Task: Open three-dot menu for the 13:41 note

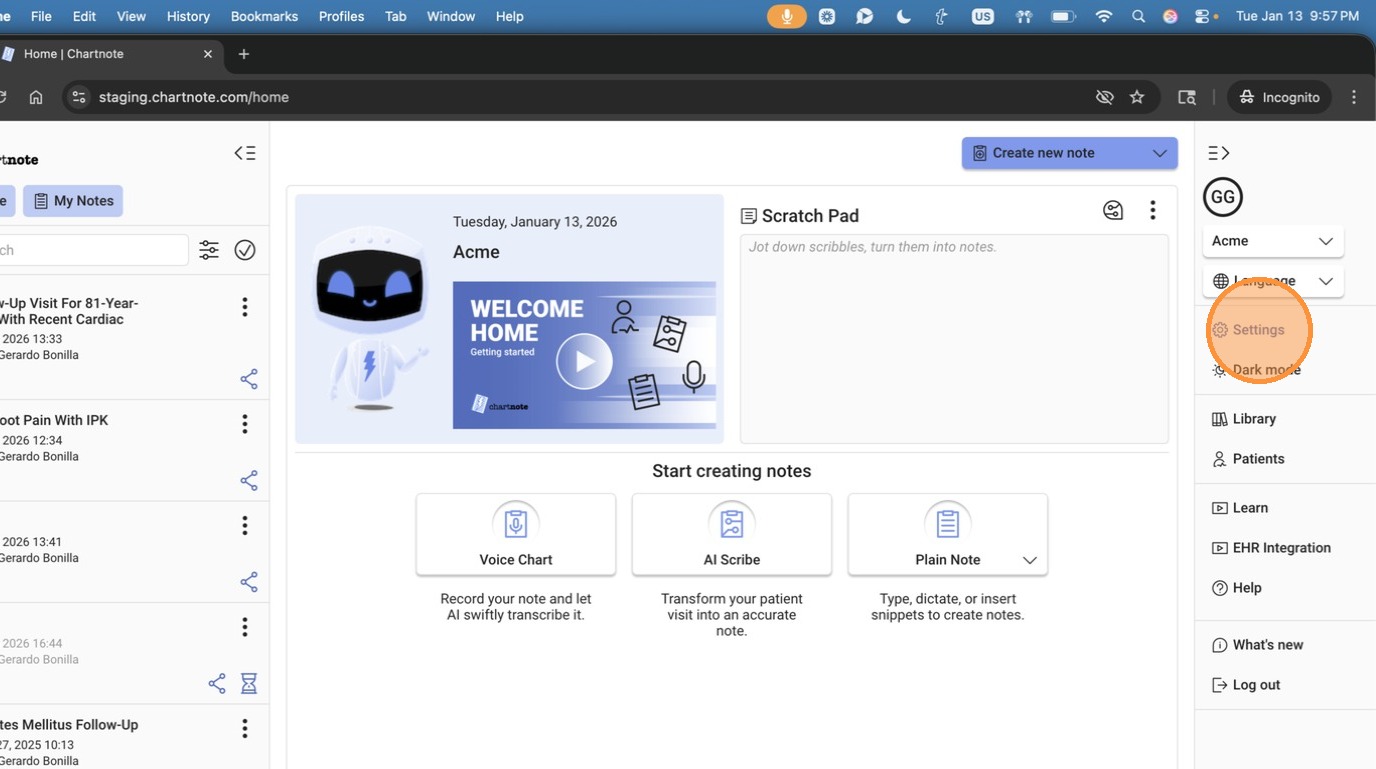Action: click(x=245, y=526)
